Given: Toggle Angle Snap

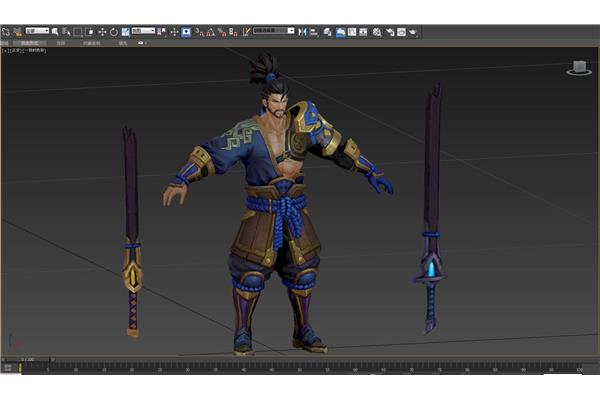Looking at the screenshot, I should click(210, 32).
